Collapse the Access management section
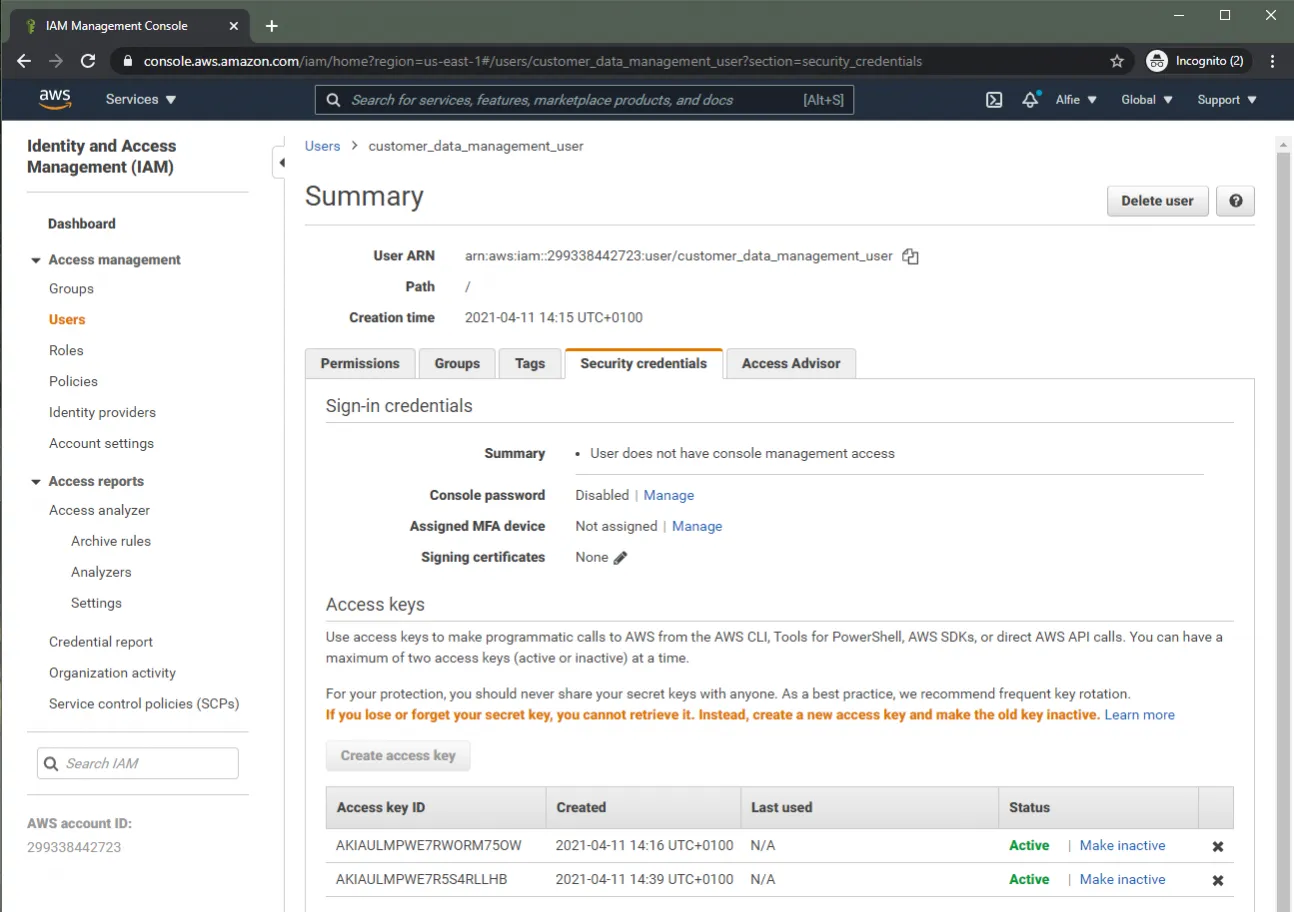This screenshot has width=1294, height=912. coord(37,260)
